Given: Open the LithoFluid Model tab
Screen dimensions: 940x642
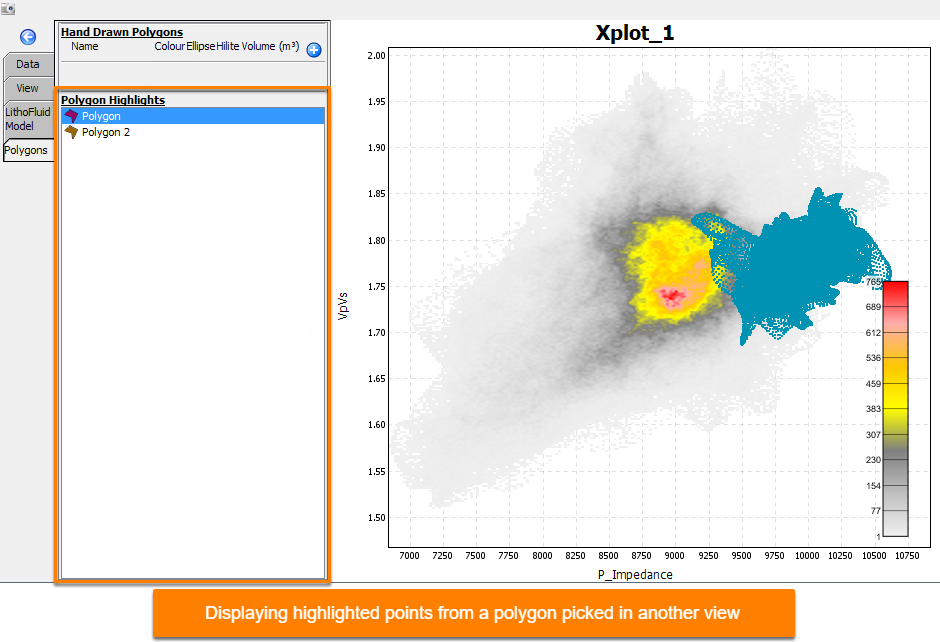Looking at the screenshot, I should coord(28,119).
